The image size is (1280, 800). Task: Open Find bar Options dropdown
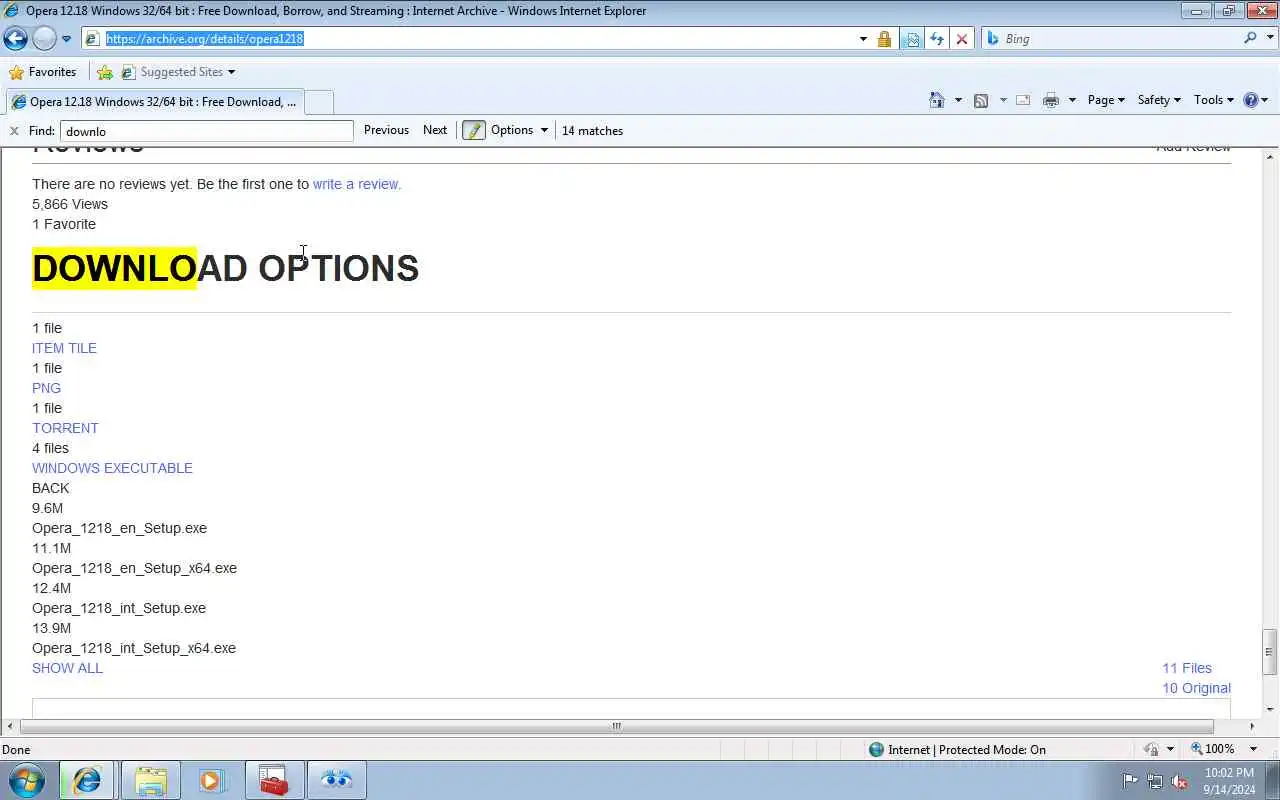click(519, 130)
